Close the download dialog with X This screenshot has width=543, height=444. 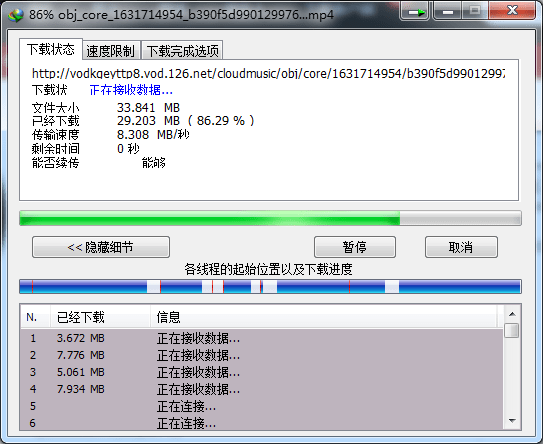512,11
